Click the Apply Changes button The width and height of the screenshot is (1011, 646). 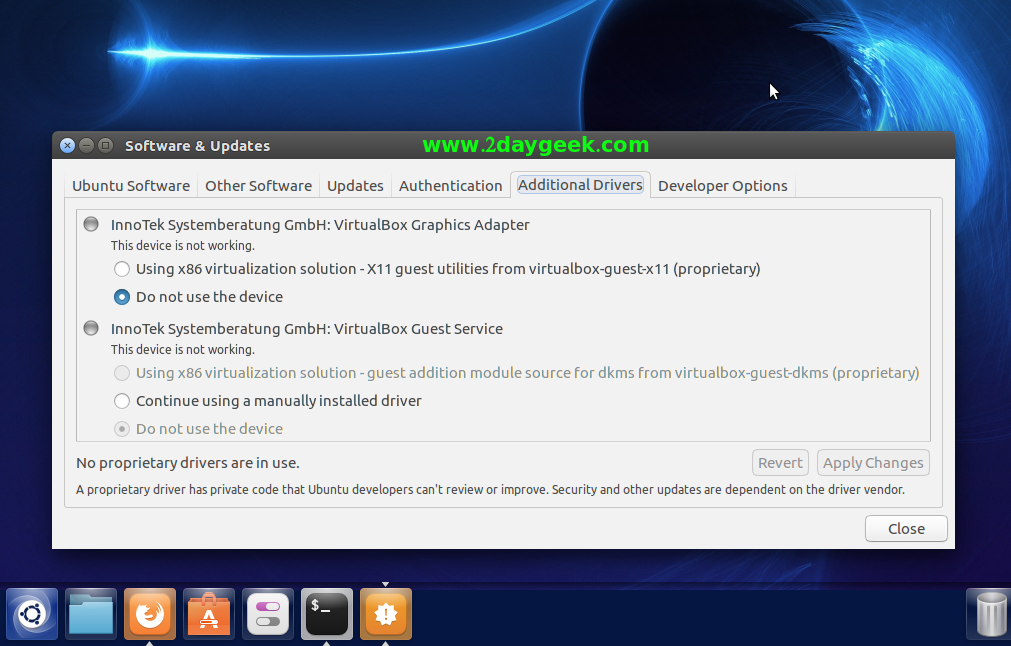point(873,463)
